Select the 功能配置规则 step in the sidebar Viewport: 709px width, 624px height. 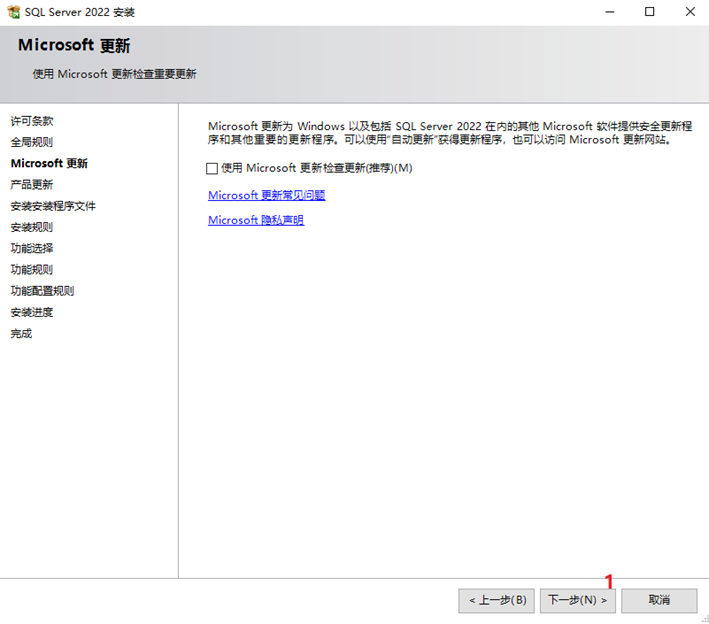[42, 291]
